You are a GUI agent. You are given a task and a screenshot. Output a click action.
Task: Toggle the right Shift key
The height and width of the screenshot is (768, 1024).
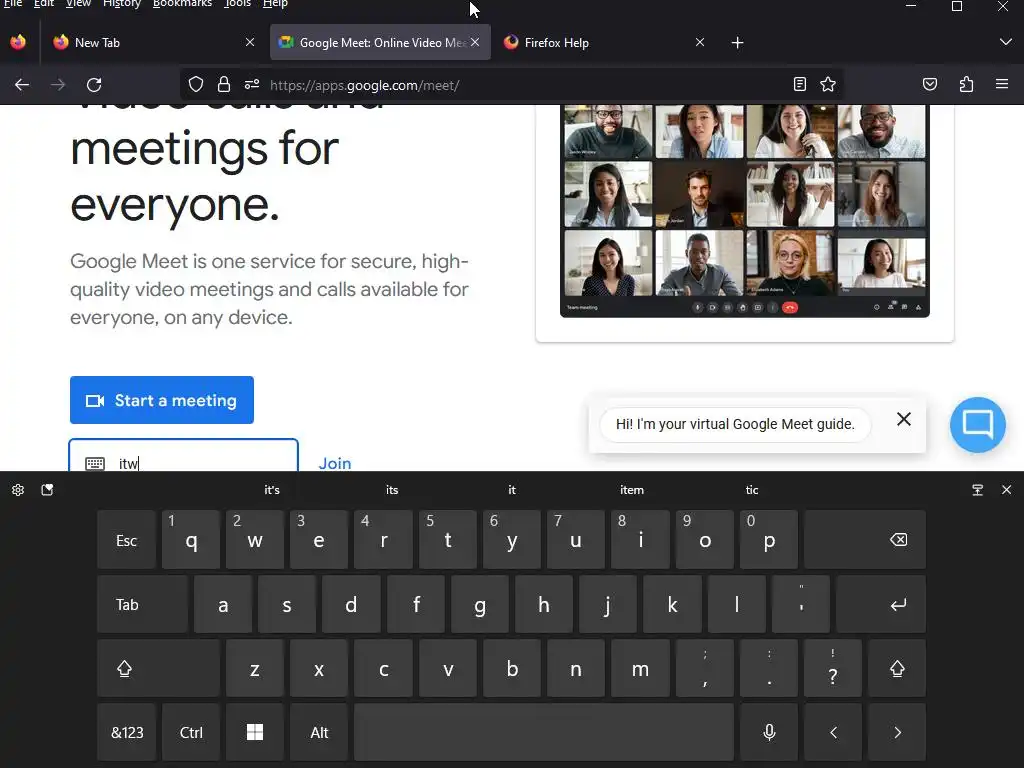(x=897, y=669)
